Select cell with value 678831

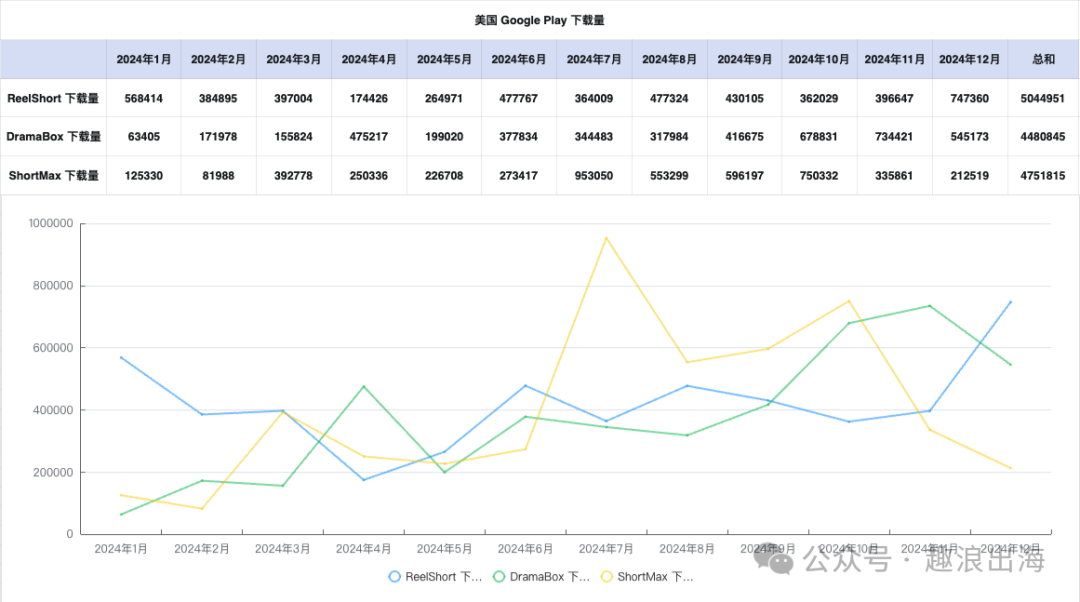(819, 136)
